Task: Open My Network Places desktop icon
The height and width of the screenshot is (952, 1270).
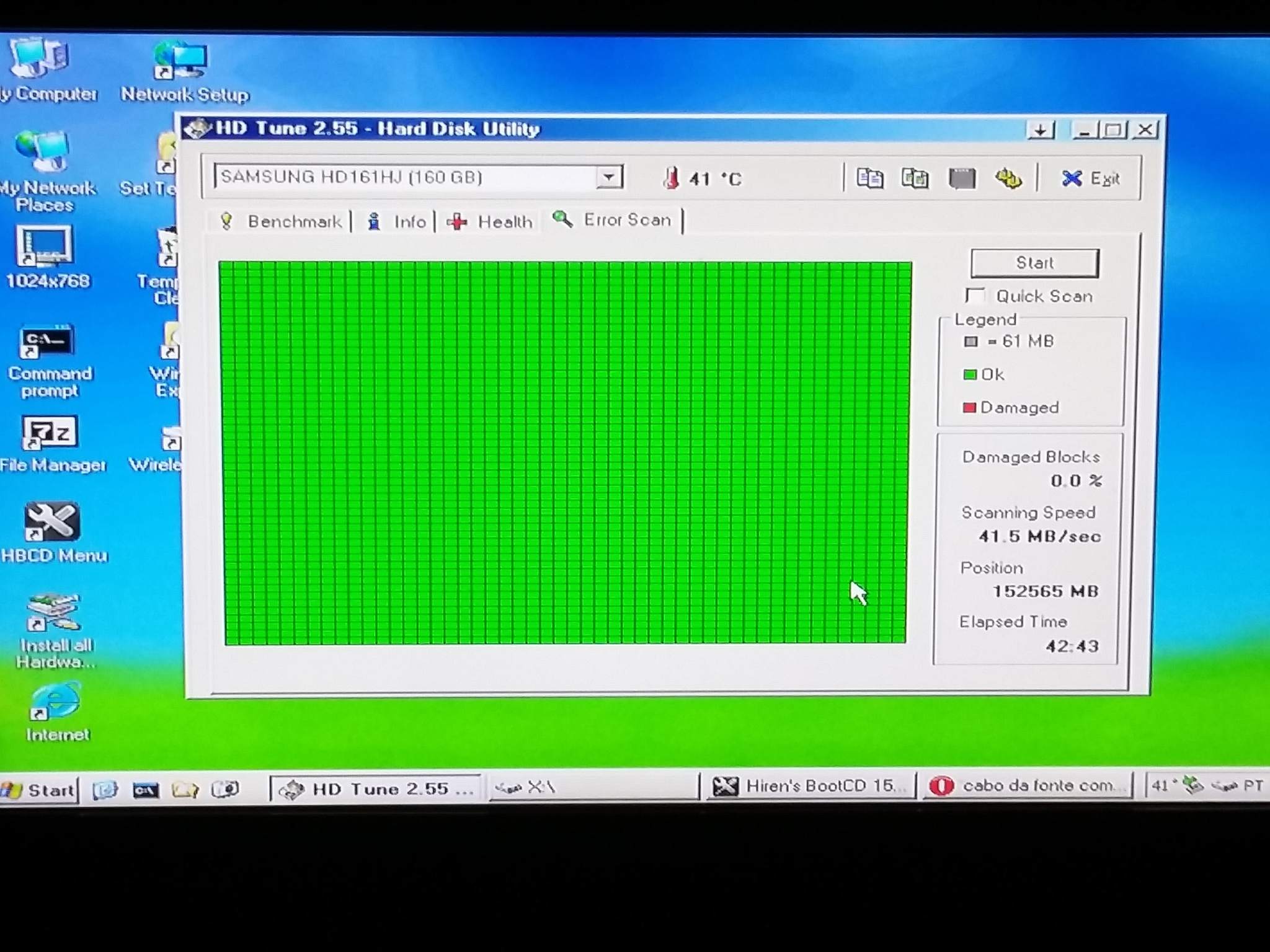Action: [x=45, y=171]
